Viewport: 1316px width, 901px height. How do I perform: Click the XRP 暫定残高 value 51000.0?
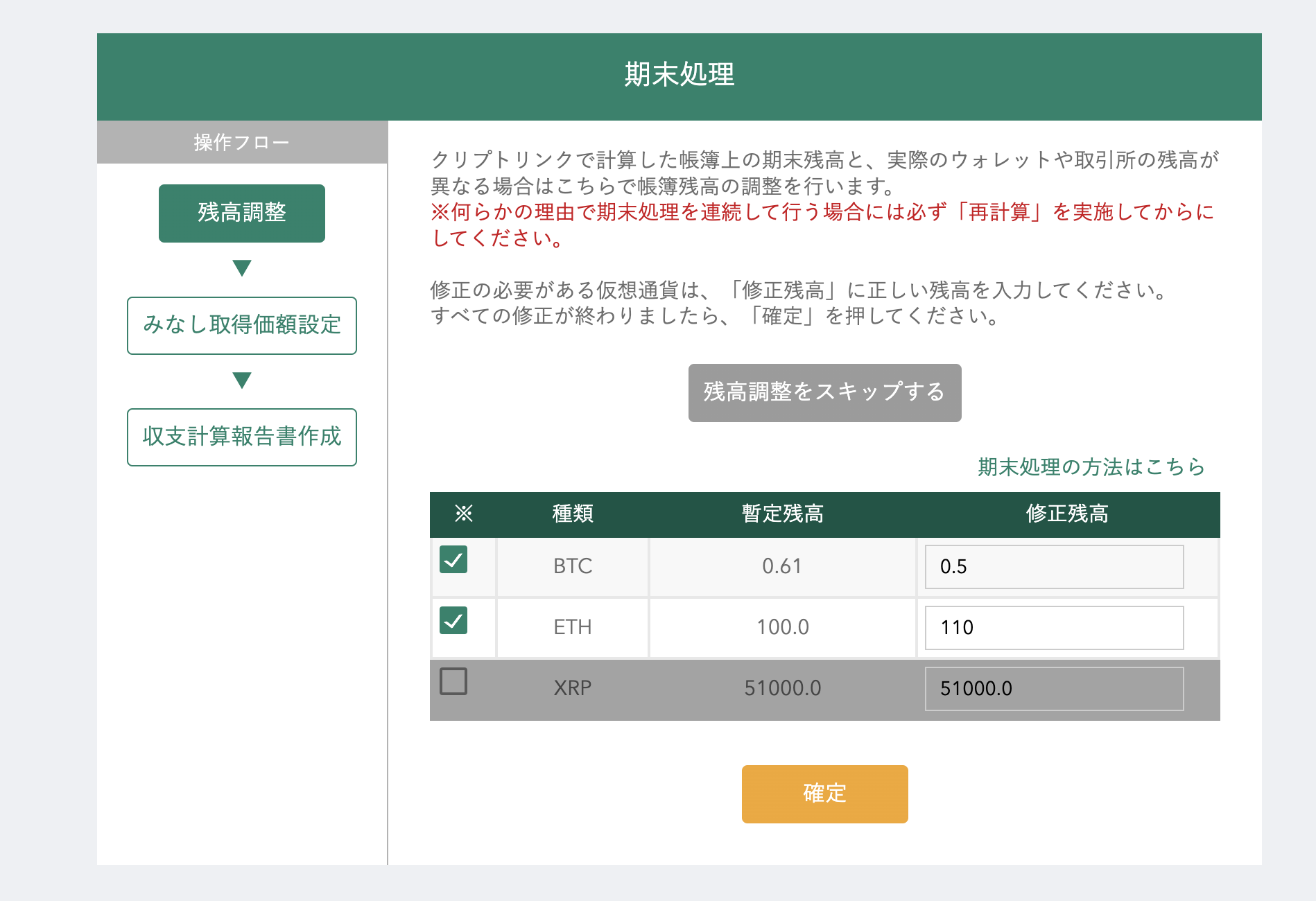click(x=782, y=688)
